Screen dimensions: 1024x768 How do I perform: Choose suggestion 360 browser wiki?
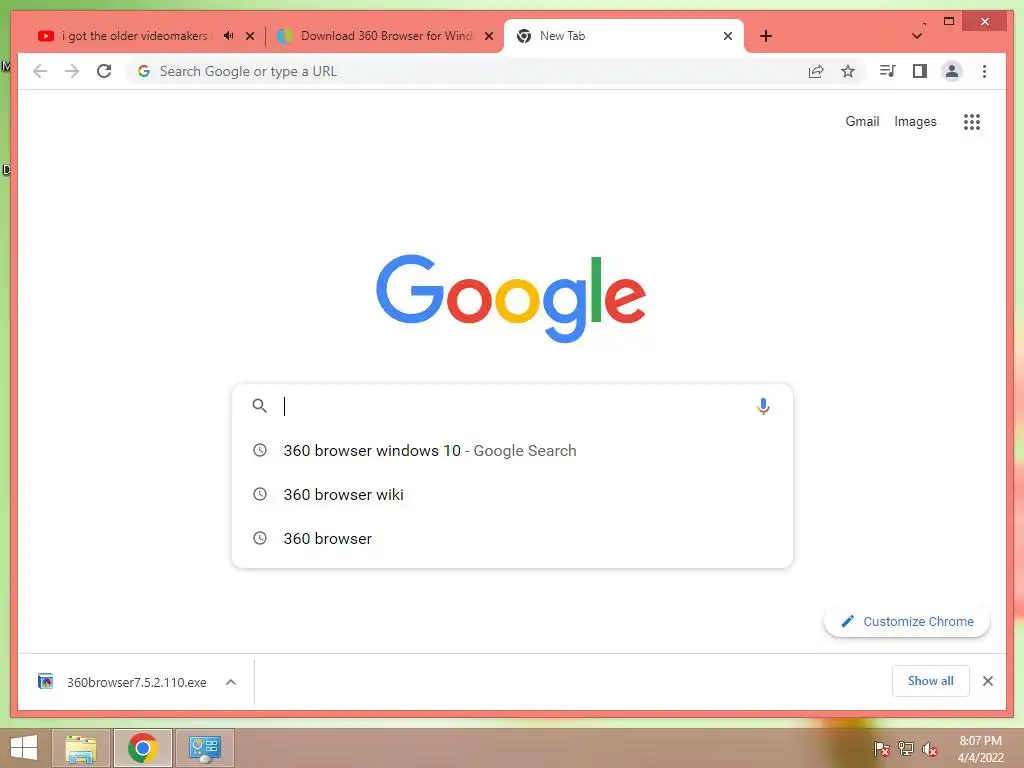pos(512,494)
